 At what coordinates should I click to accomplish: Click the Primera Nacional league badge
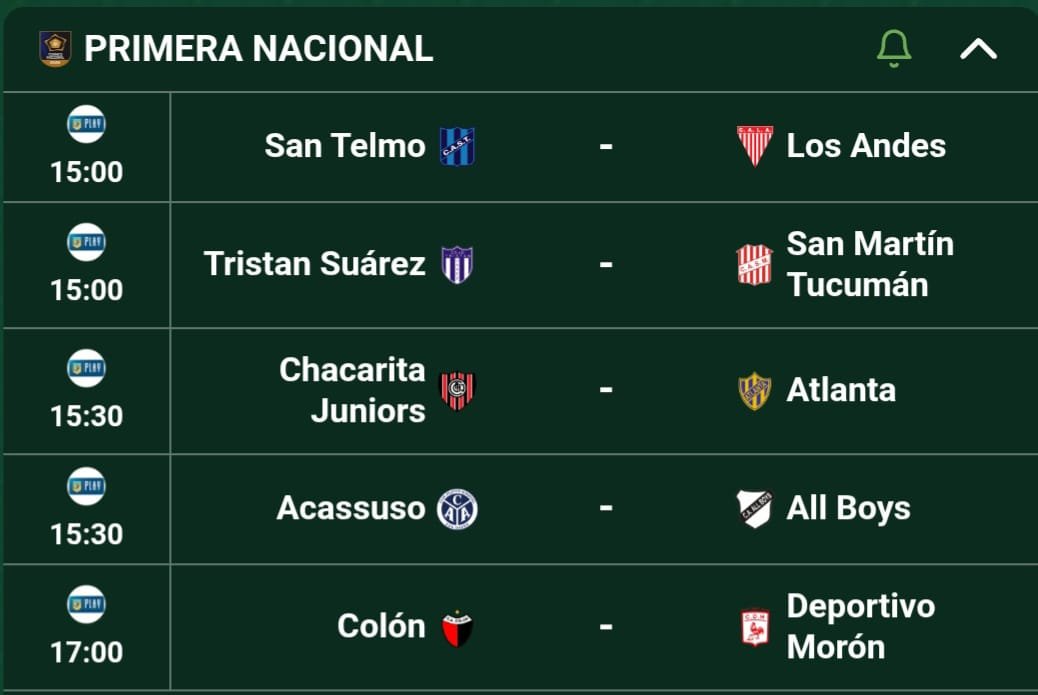click(55, 49)
